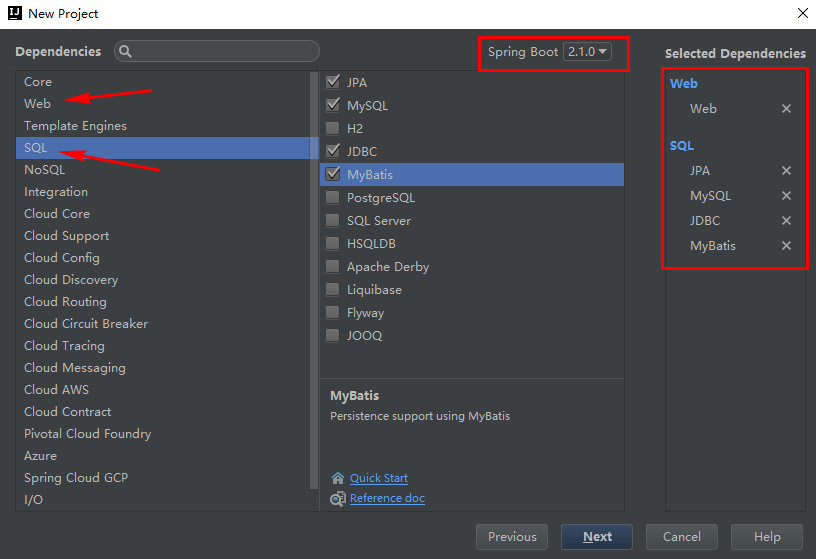This screenshot has height=559, width=816.
Task: Uncheck the MyBatis checkbox
Action: [333, 174]
